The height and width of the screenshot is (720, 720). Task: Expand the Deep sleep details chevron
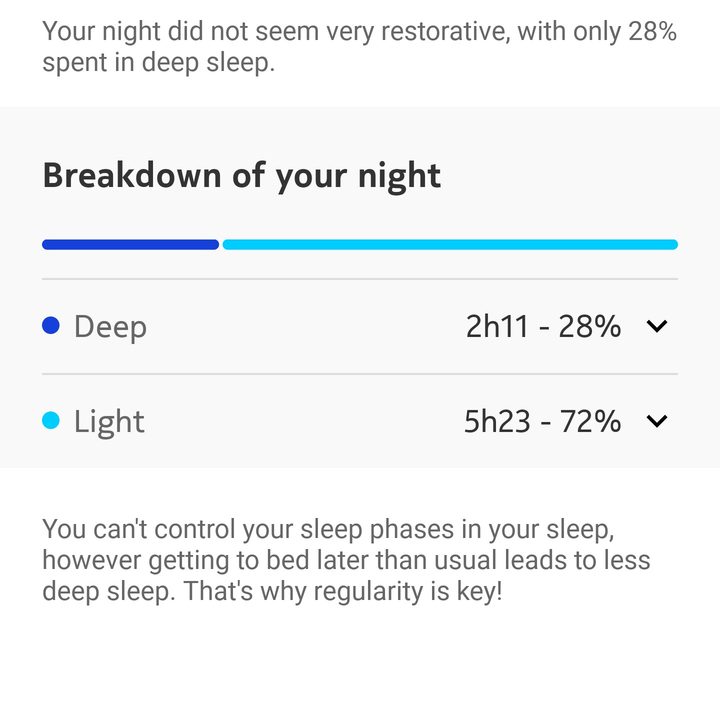coord(657,326)
